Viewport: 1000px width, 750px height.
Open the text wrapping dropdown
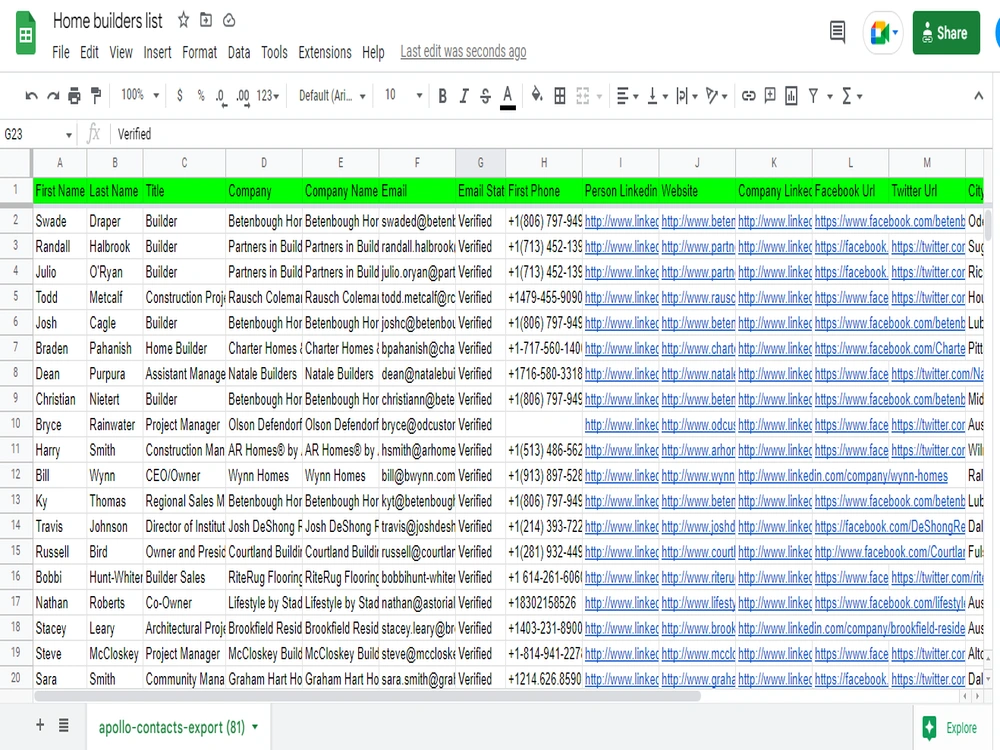point(687,96)
